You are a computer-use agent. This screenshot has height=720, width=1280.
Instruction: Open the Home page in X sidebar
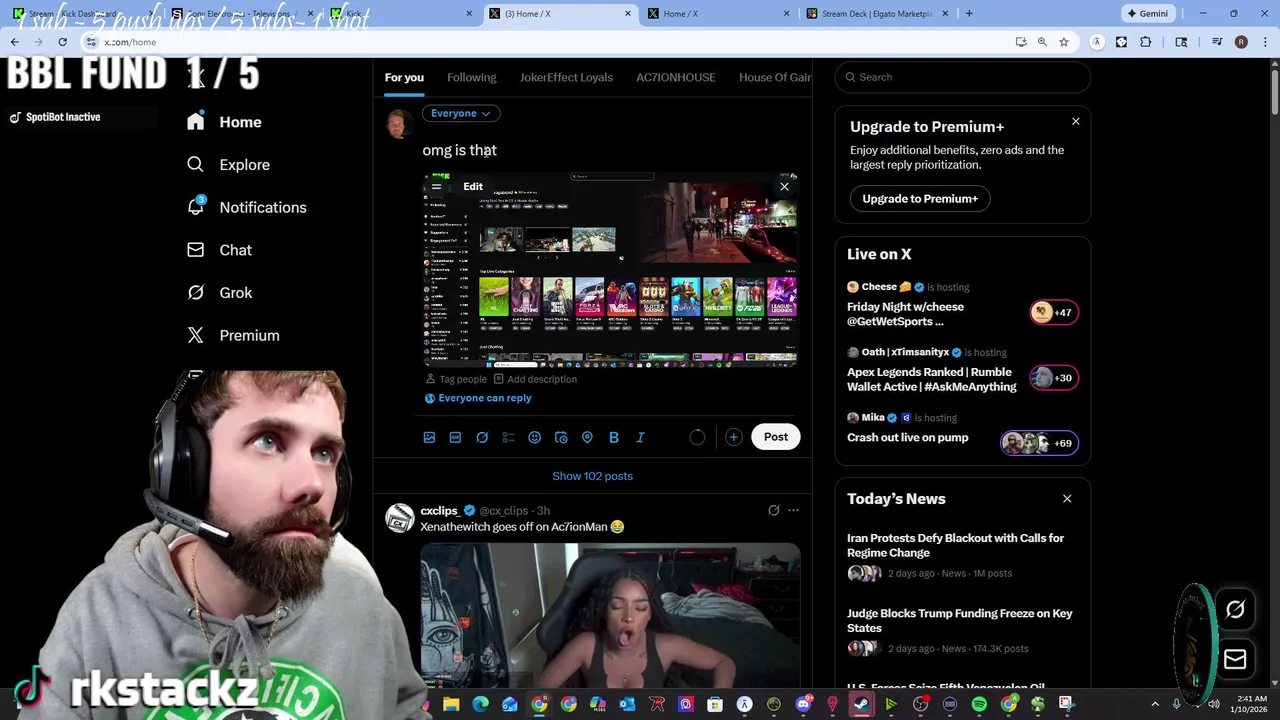224,122
